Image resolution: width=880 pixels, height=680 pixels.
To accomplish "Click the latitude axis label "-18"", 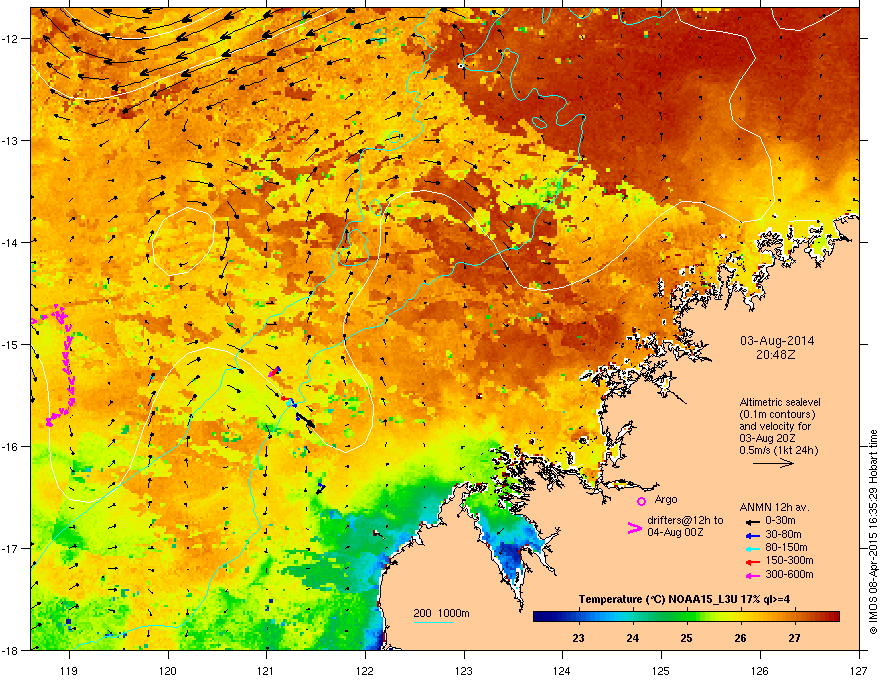I will [x=11, y=650].
